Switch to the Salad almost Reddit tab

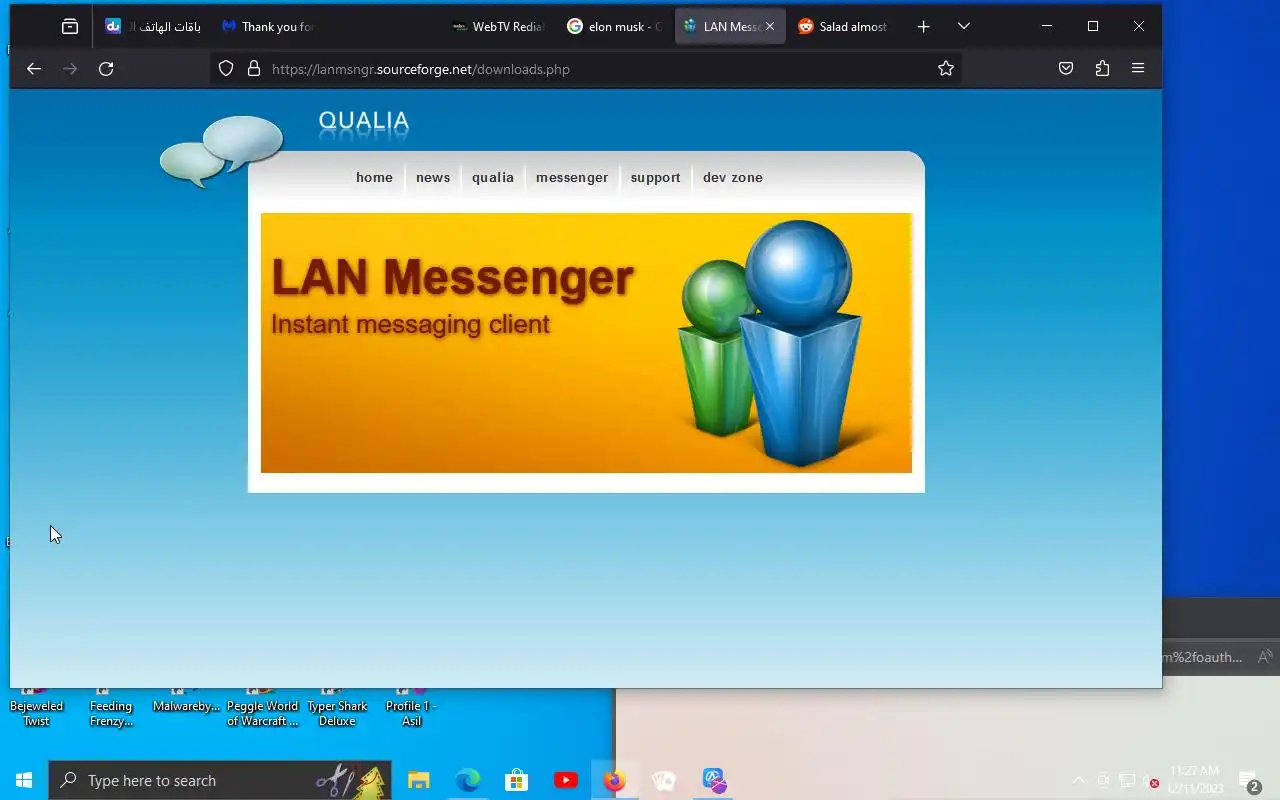tap(845, 27)
